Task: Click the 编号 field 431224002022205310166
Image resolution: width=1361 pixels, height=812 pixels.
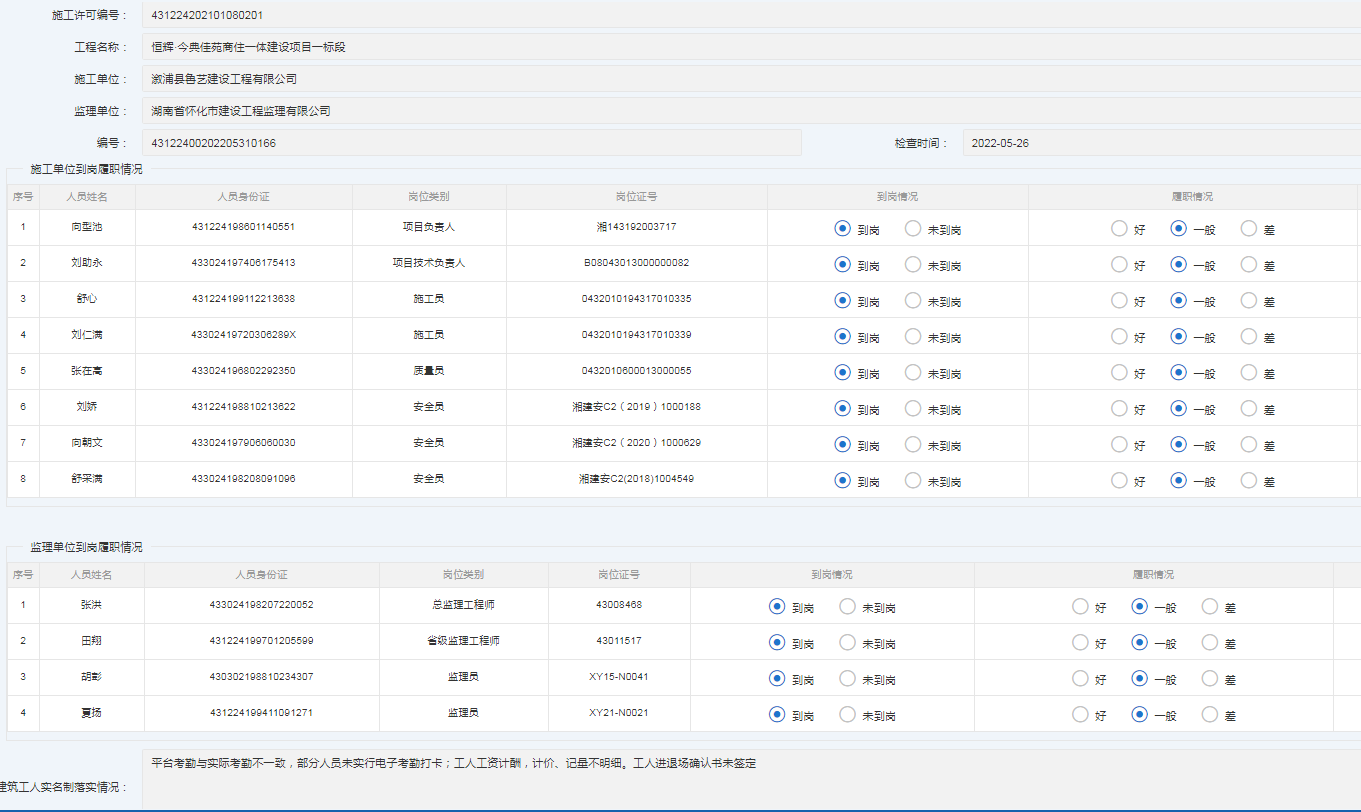Action: click(472, 143)
